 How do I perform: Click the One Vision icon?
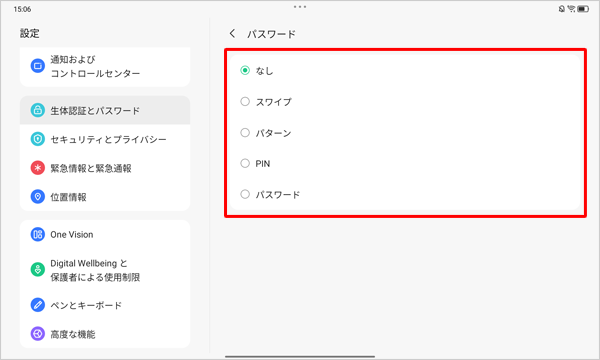(38, 234)
